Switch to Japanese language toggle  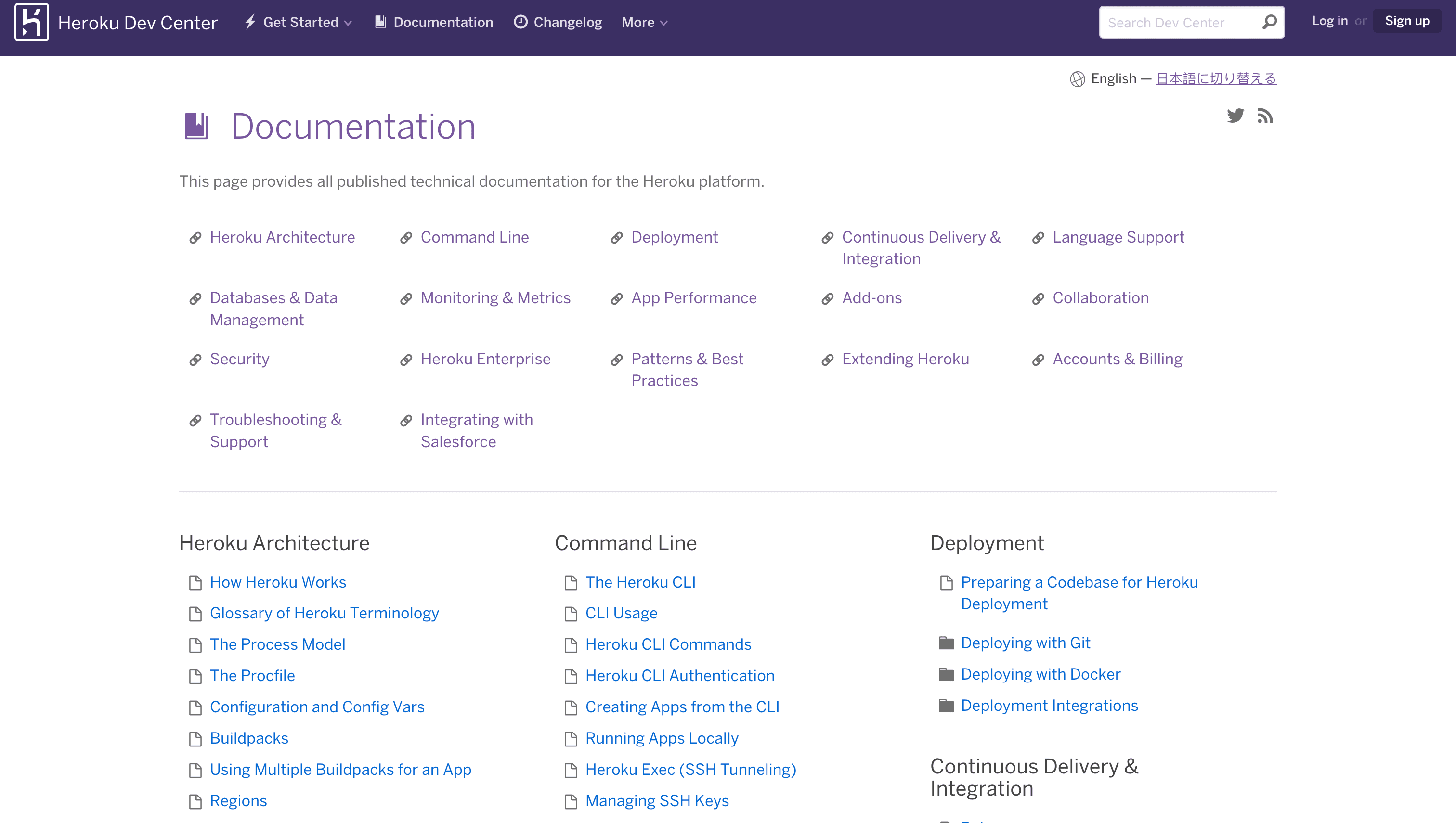[1216, 78]
